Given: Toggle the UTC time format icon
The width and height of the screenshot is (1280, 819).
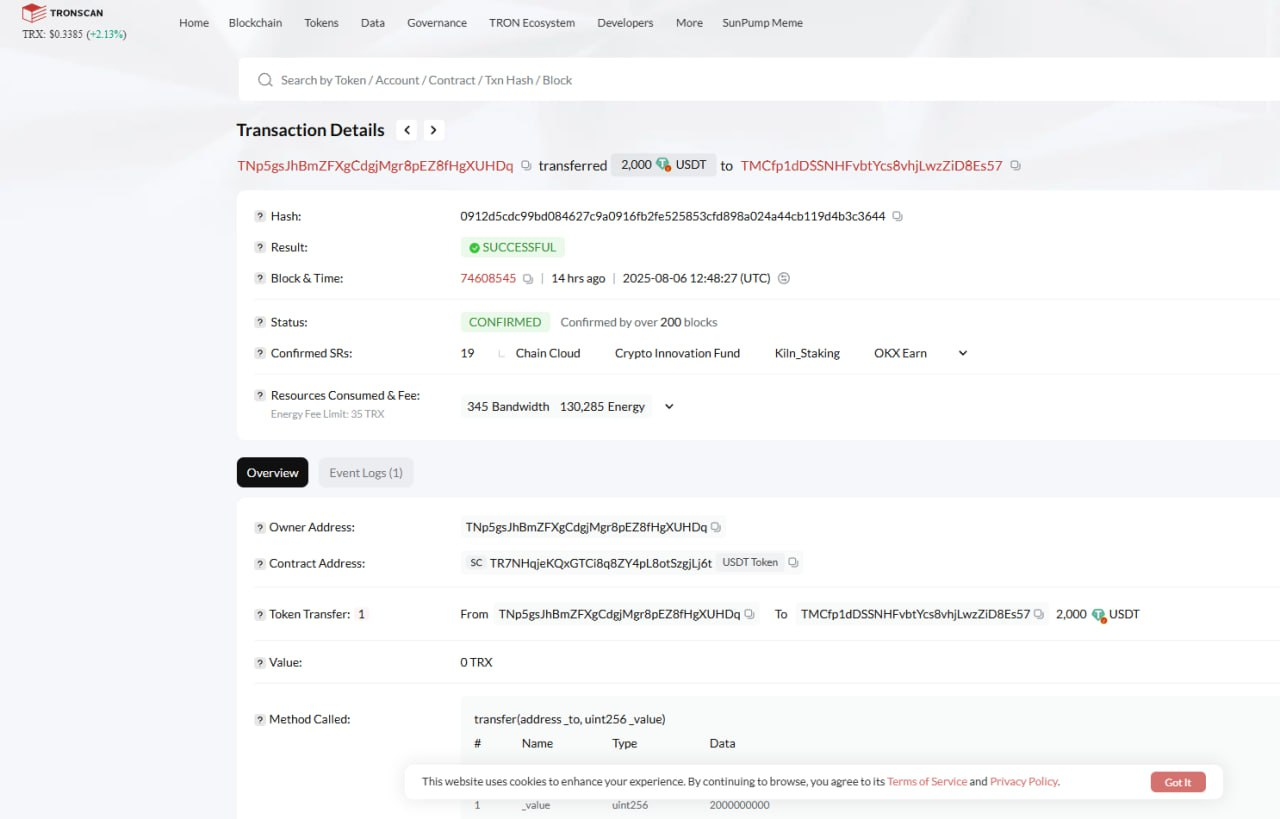Looking at the screenshot, I should 784,278.
